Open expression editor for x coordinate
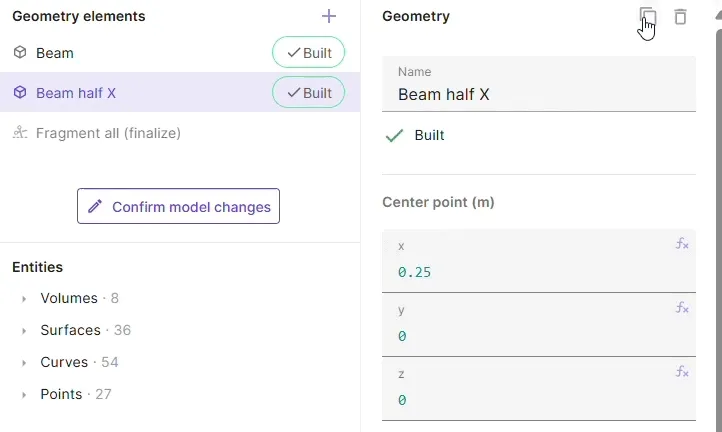Viewport: 722px width, 432px height. point(682,244)
